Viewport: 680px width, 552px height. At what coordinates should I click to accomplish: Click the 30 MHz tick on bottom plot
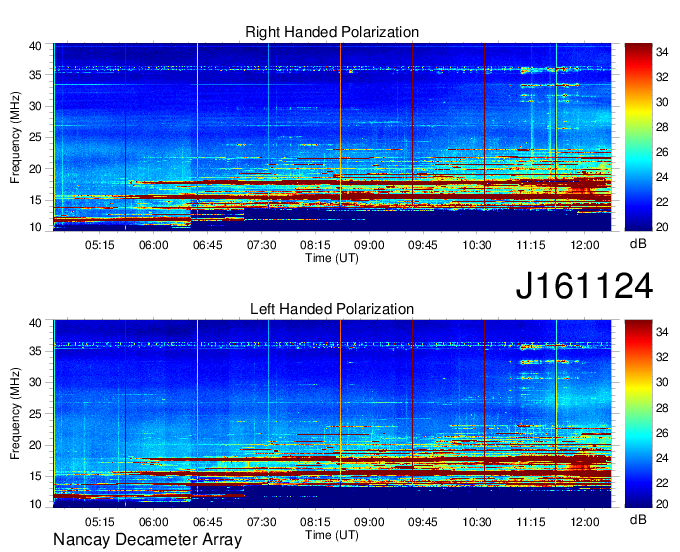(x=36, y=382)
